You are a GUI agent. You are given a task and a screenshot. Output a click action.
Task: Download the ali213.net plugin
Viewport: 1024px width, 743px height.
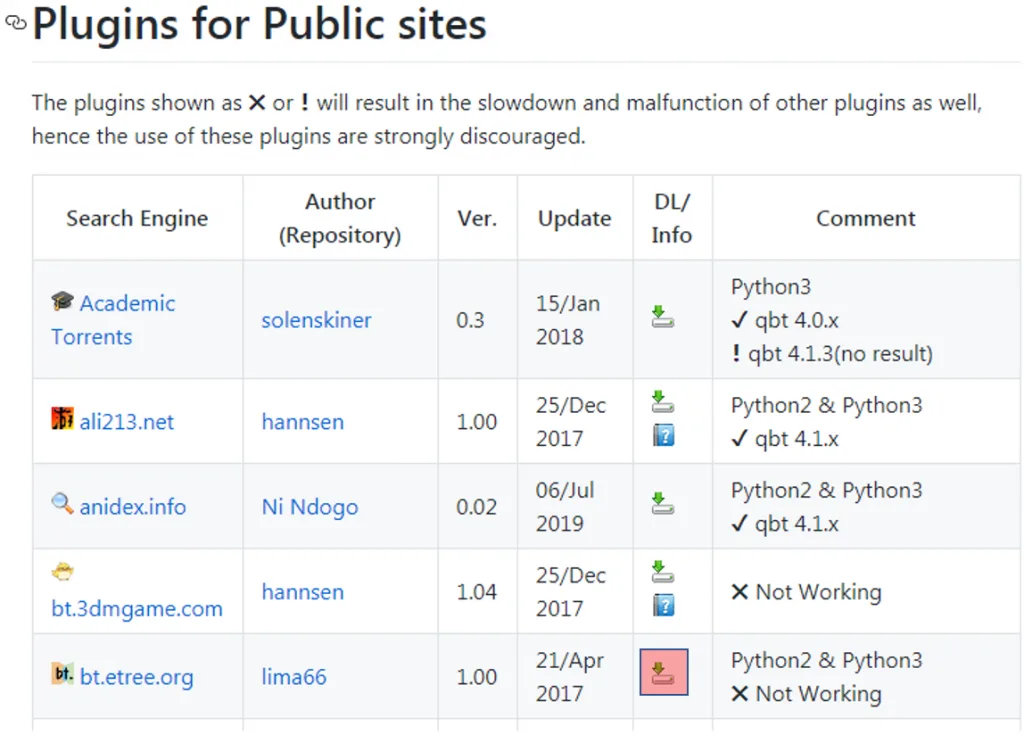click(x=663, y=402)
